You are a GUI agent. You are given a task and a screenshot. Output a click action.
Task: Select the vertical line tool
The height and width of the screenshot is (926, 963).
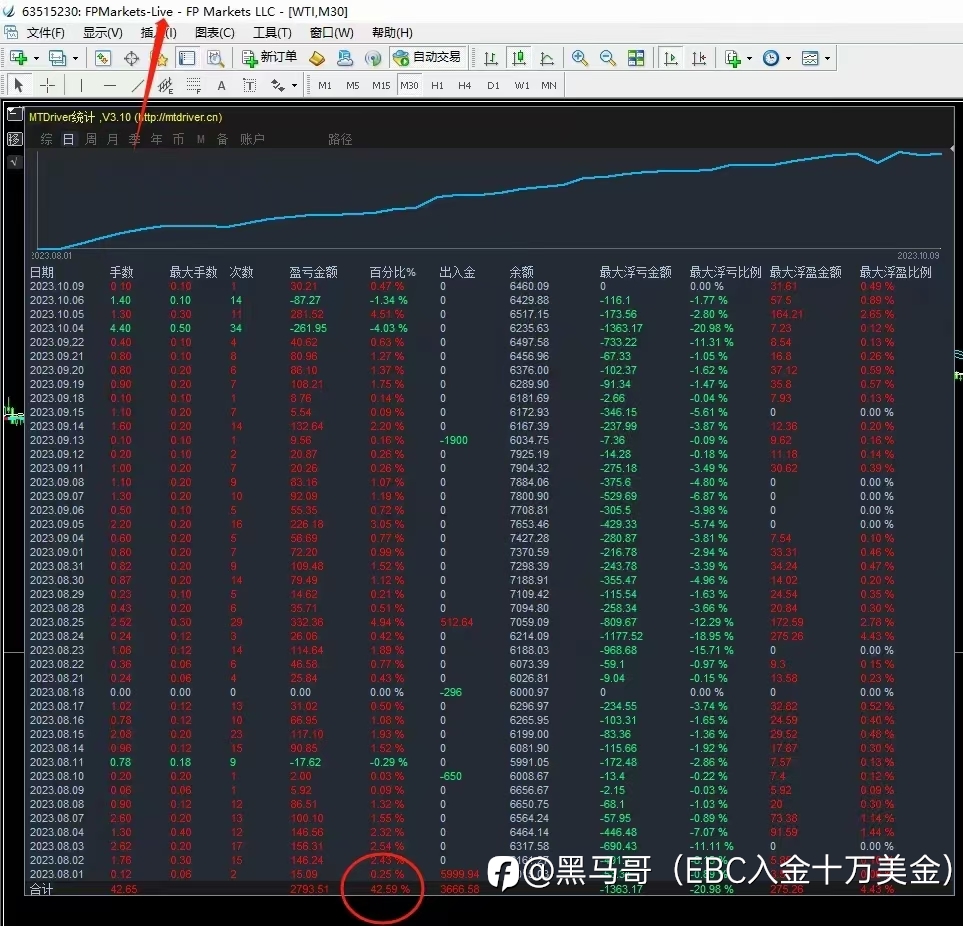tap(81, 85)
